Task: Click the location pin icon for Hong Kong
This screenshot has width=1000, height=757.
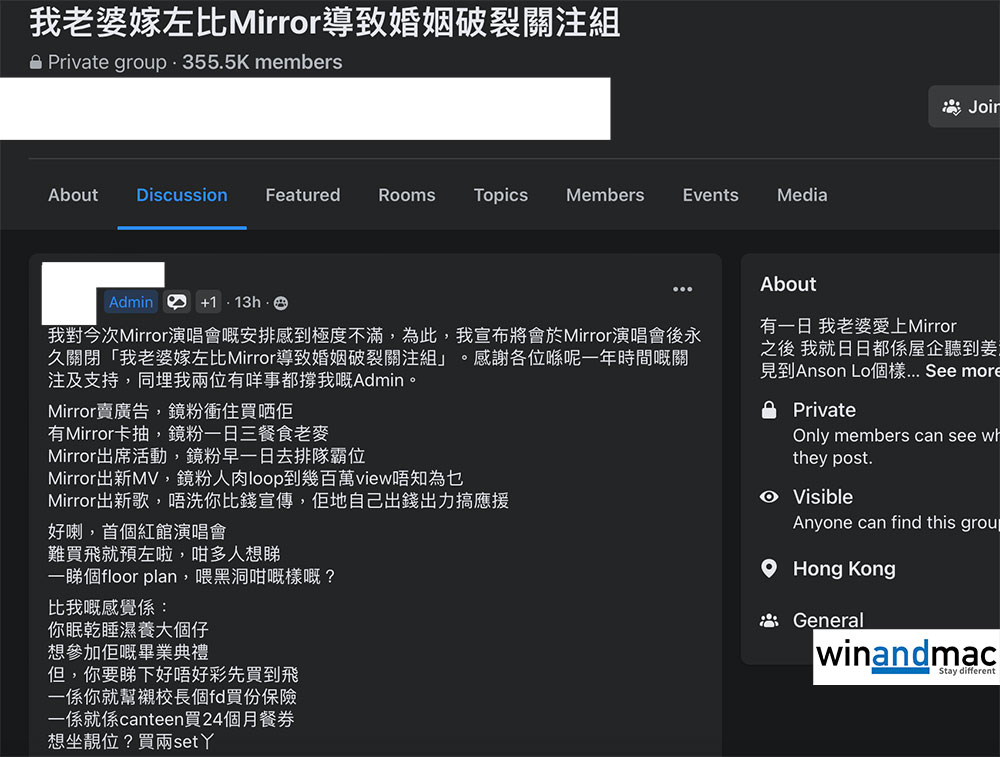Action: click(769, 569)
